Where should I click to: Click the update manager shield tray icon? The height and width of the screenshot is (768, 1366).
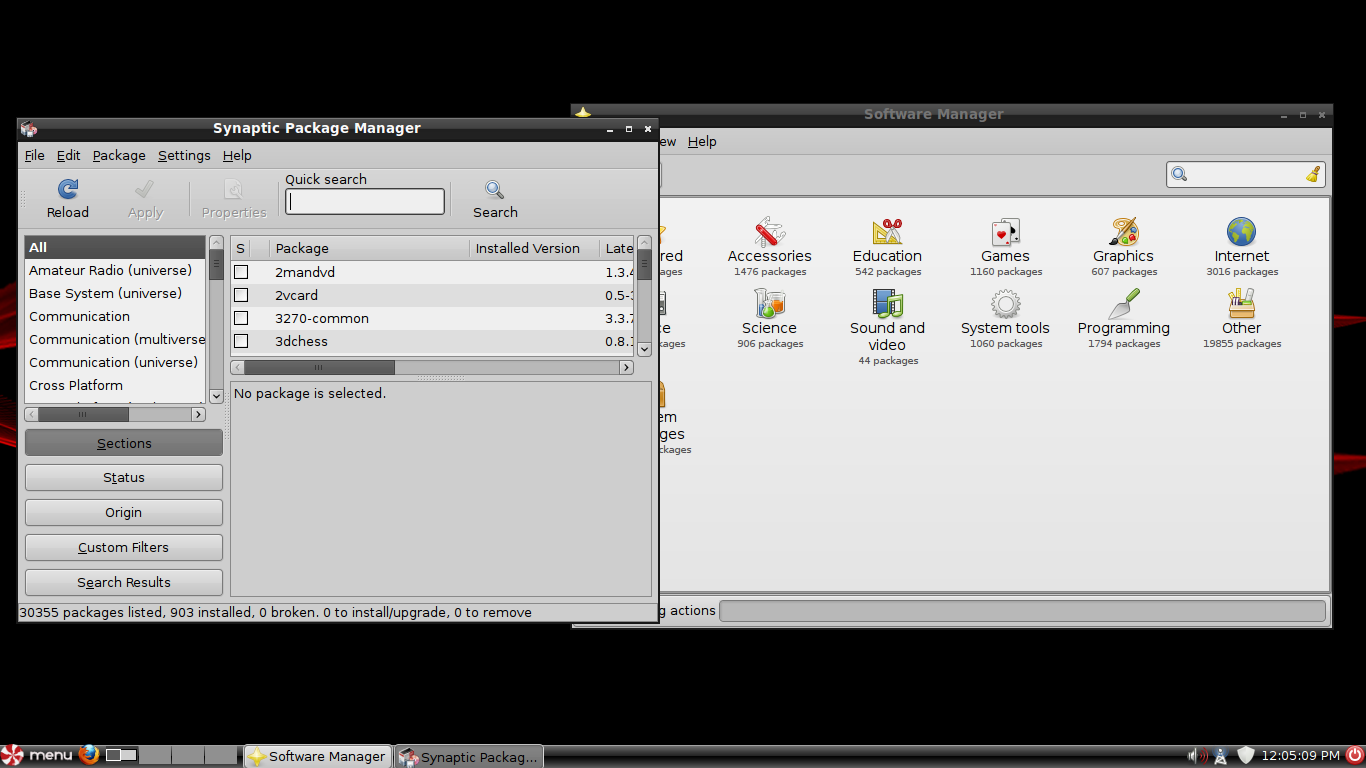(1246, 756)
